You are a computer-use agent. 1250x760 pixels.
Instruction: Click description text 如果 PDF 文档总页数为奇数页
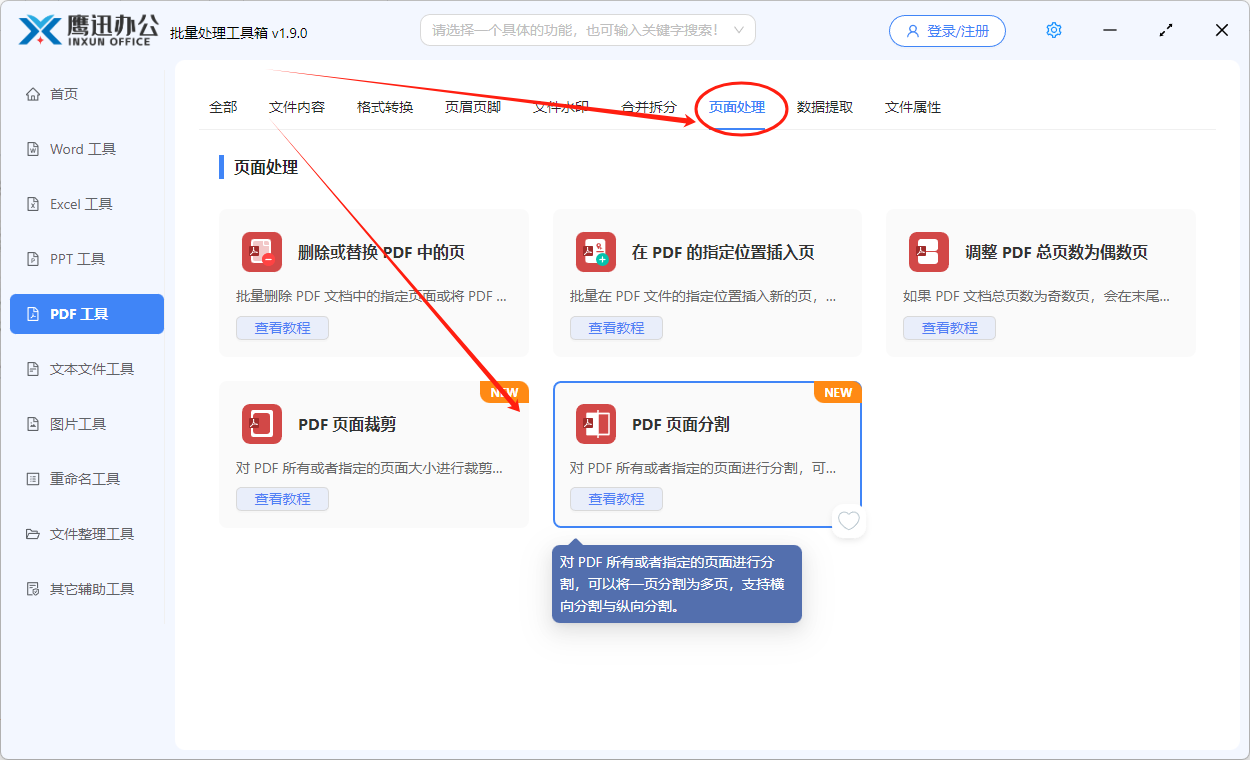[x=1036, y=297]
